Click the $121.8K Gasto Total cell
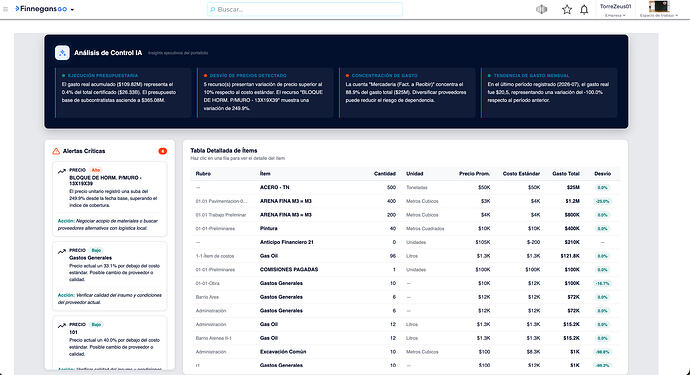Image resolution: width=690 pixels, height=375 pixels. pos(570,256)
